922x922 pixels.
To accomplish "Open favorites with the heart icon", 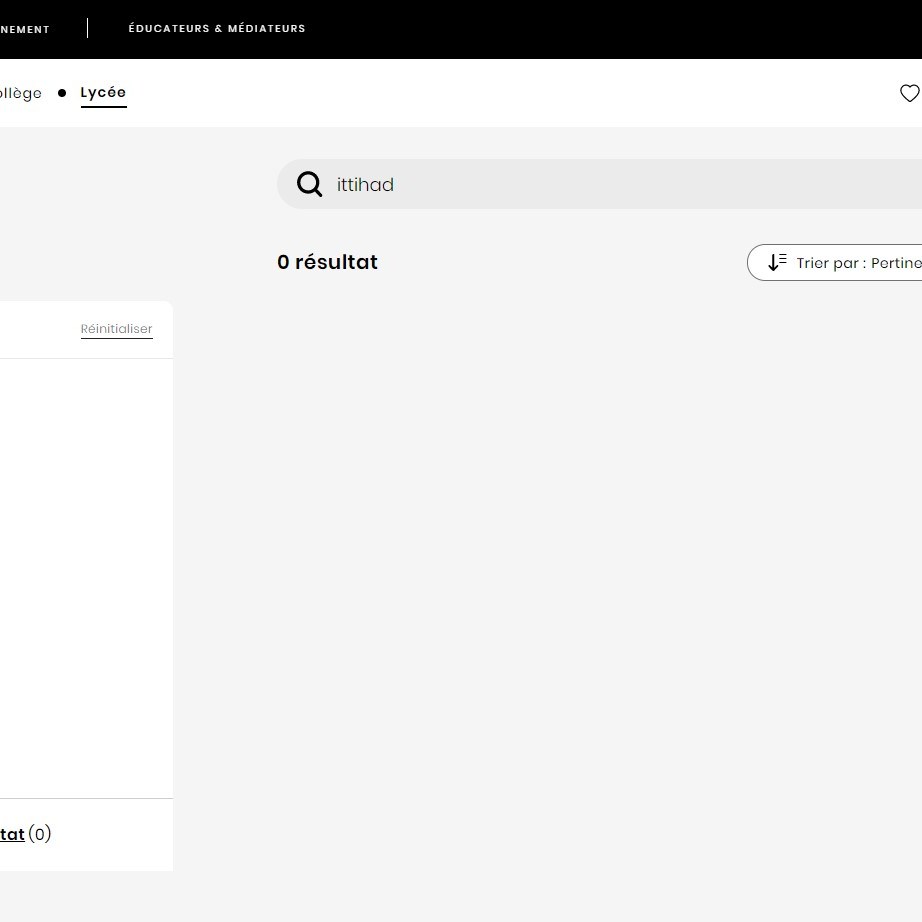I will (x=910, y=93).
